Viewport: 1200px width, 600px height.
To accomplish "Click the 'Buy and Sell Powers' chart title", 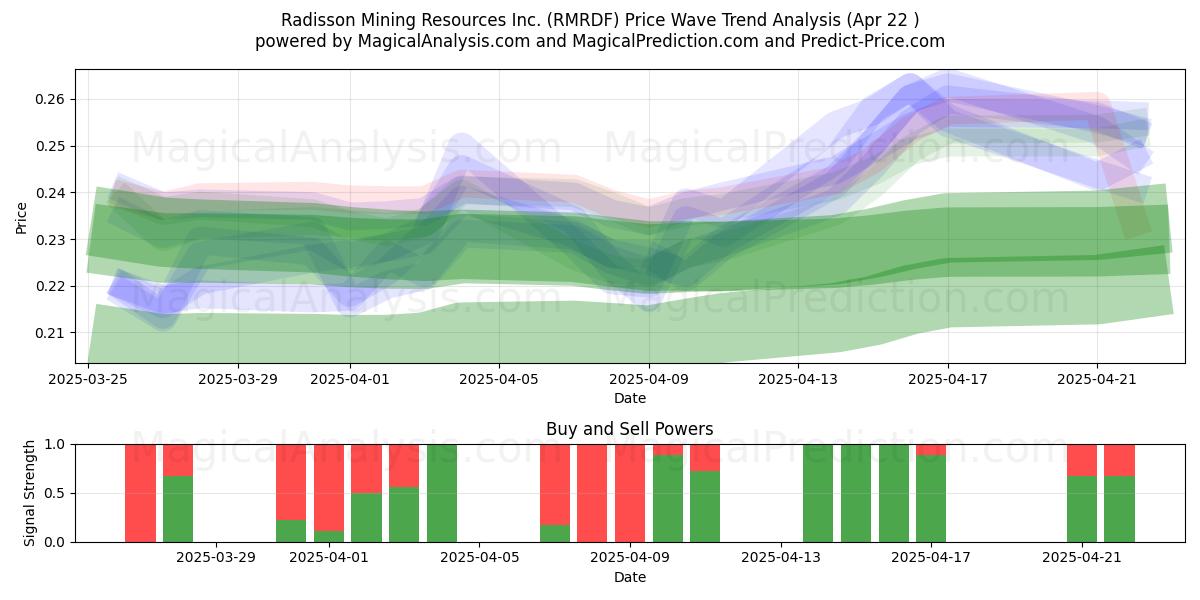I will (630, 430).
